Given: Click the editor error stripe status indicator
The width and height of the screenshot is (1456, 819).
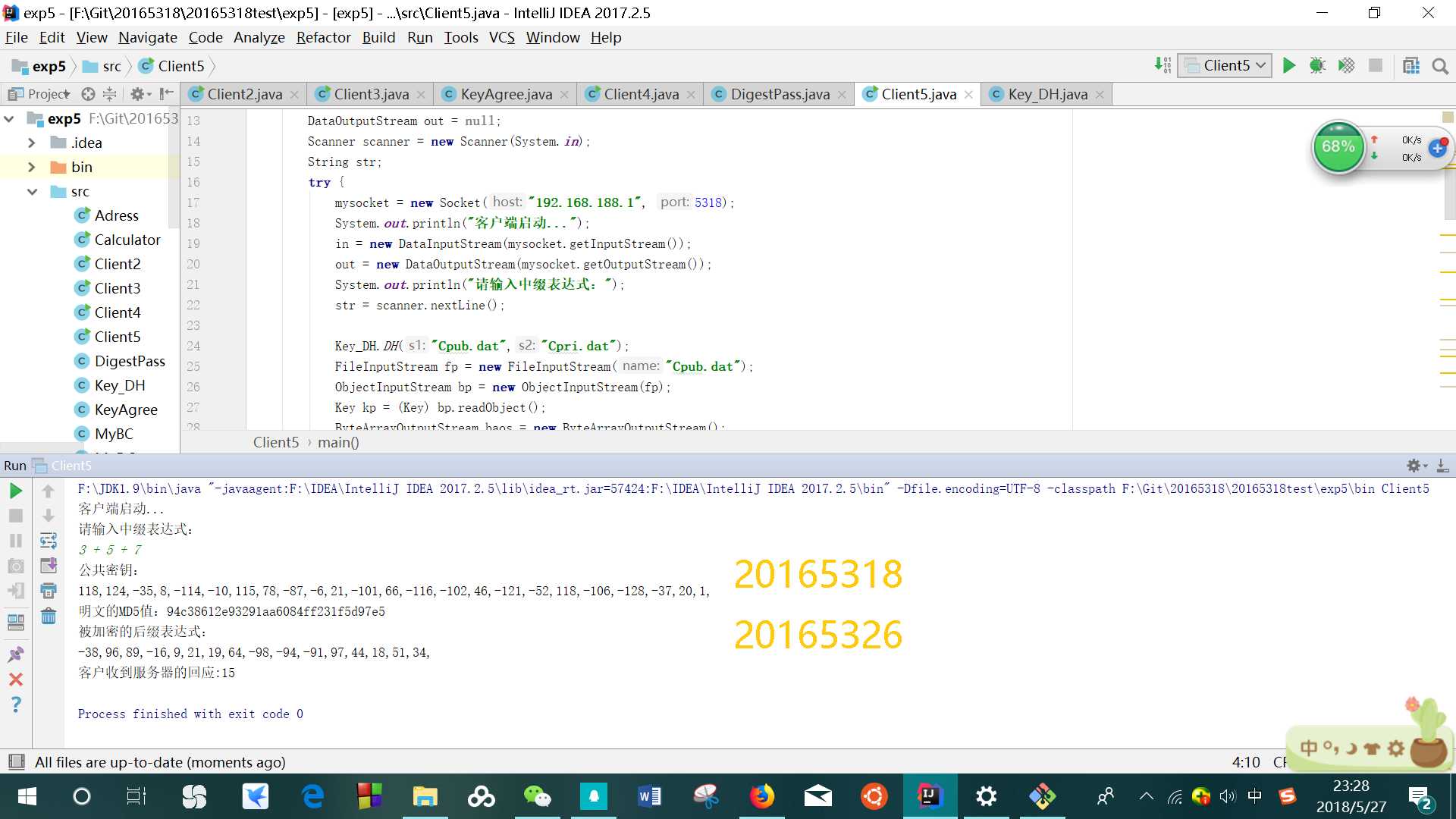Looking at the screenshot, I should 1448,117.
